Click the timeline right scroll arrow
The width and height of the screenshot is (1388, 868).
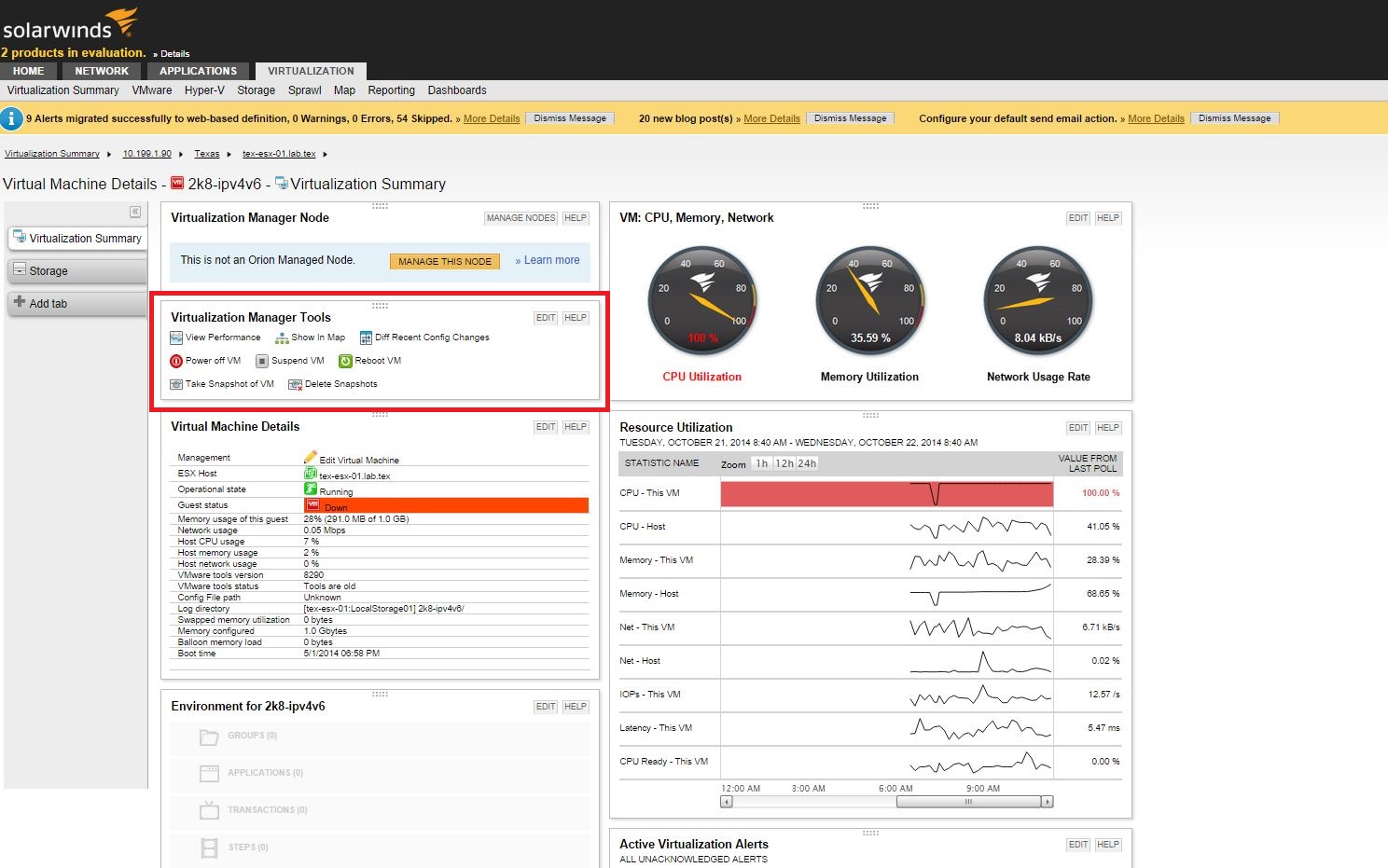pos(1048,802)
